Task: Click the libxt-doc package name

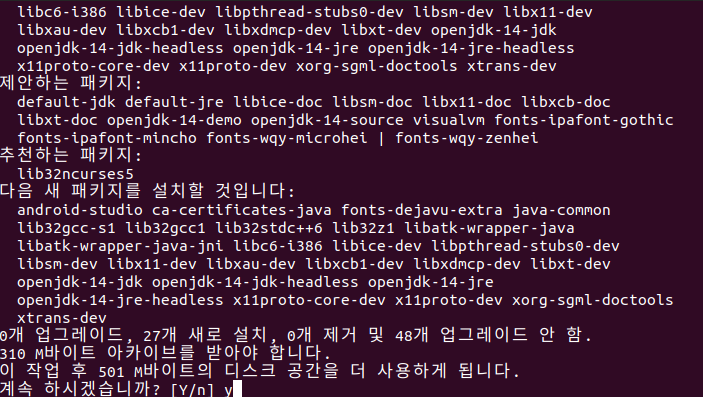Action: [x=57, y=120]
